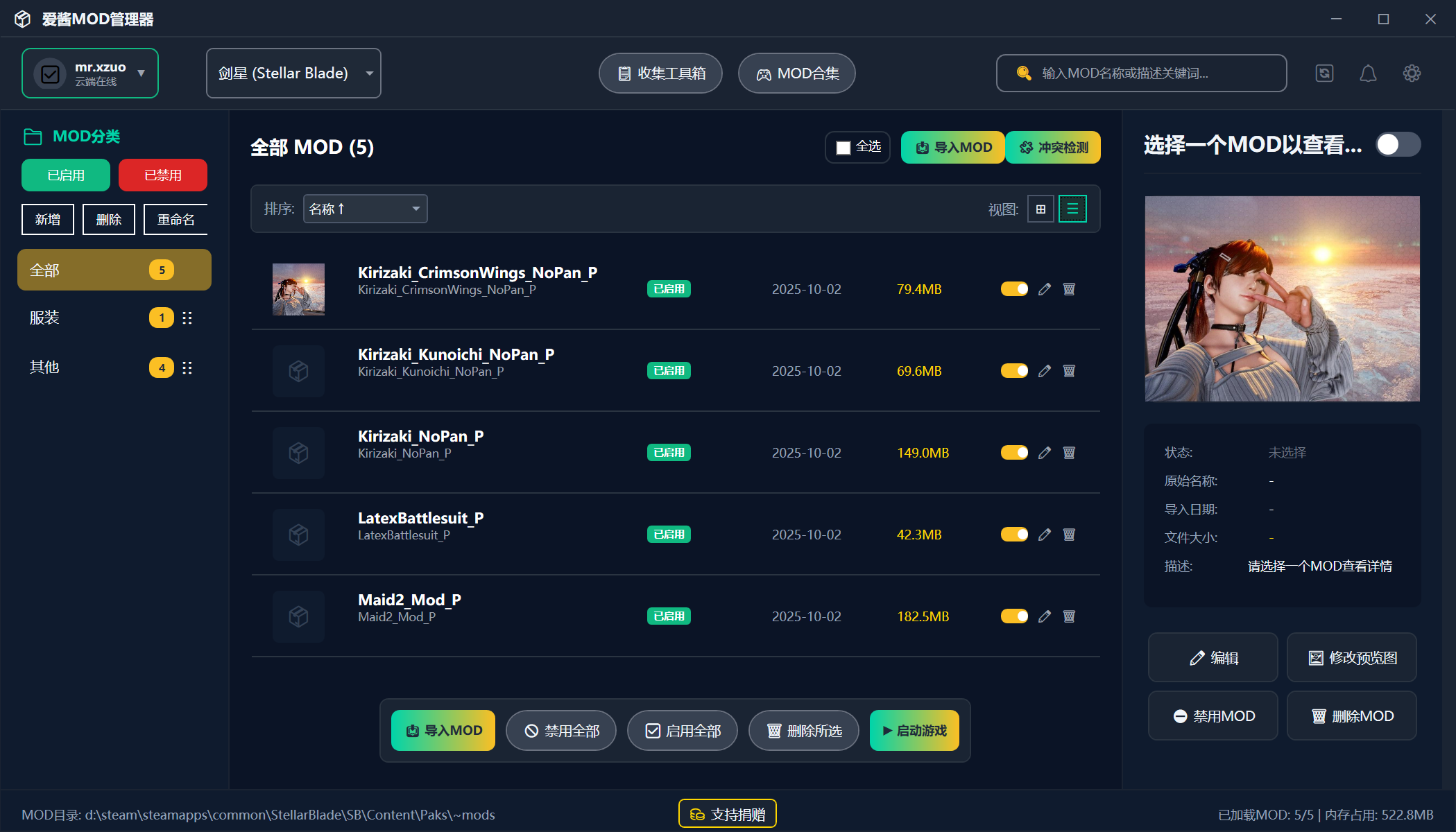This screenshot has width=1456, height=832.
Task: Click the Kirizaki_CrimsonWings_NoPan_P thumbnail
Action: (x=298, y=288)
